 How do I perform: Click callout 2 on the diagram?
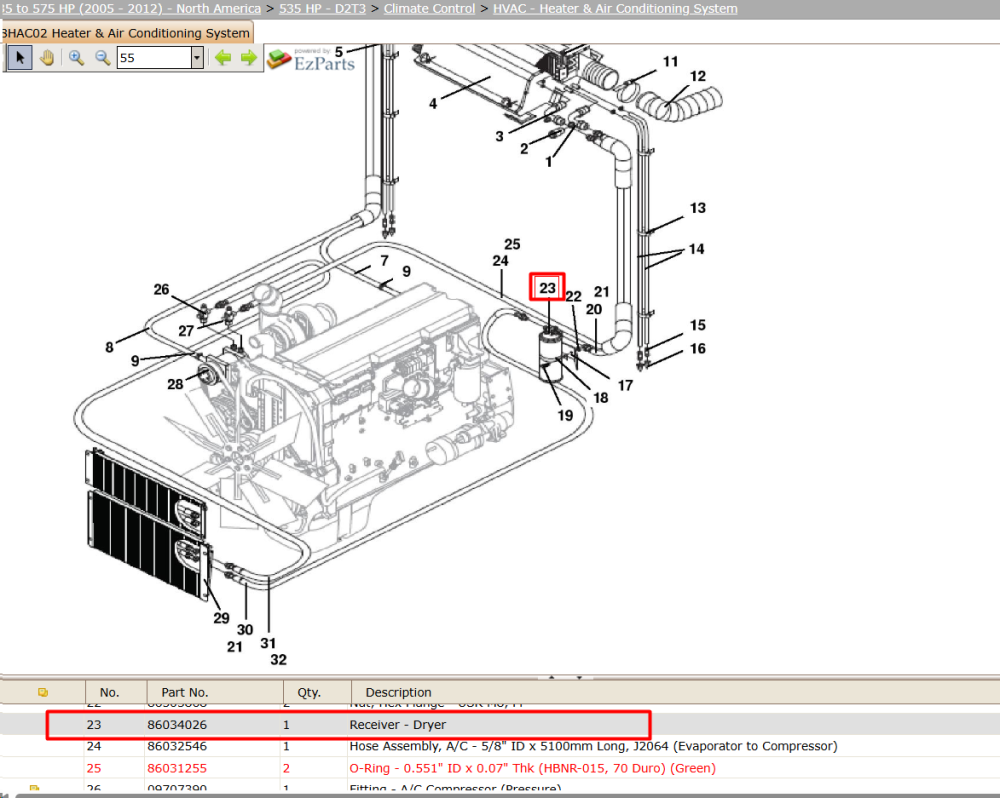524,149
